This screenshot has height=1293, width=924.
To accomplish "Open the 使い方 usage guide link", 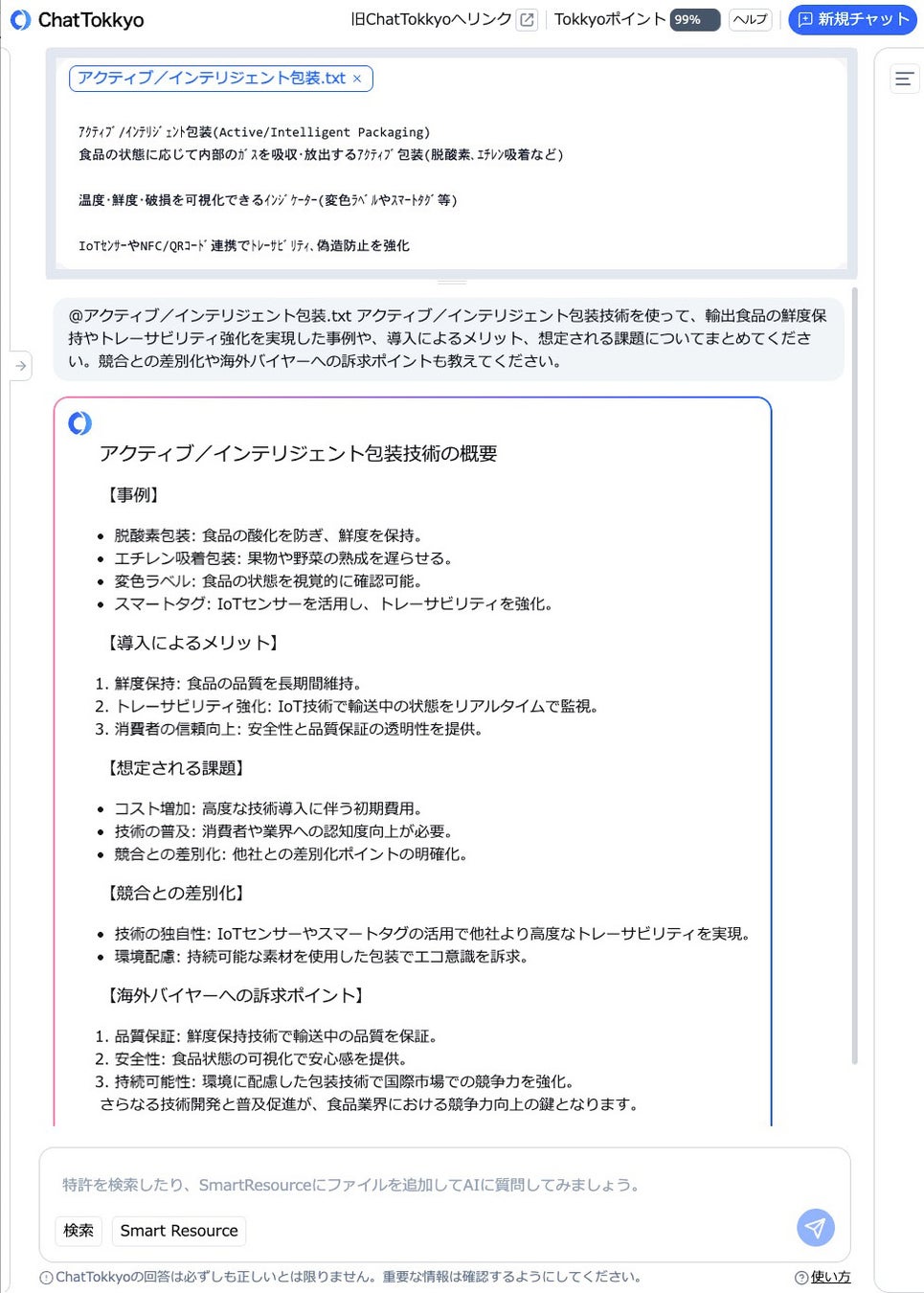I will (830, 1277).
